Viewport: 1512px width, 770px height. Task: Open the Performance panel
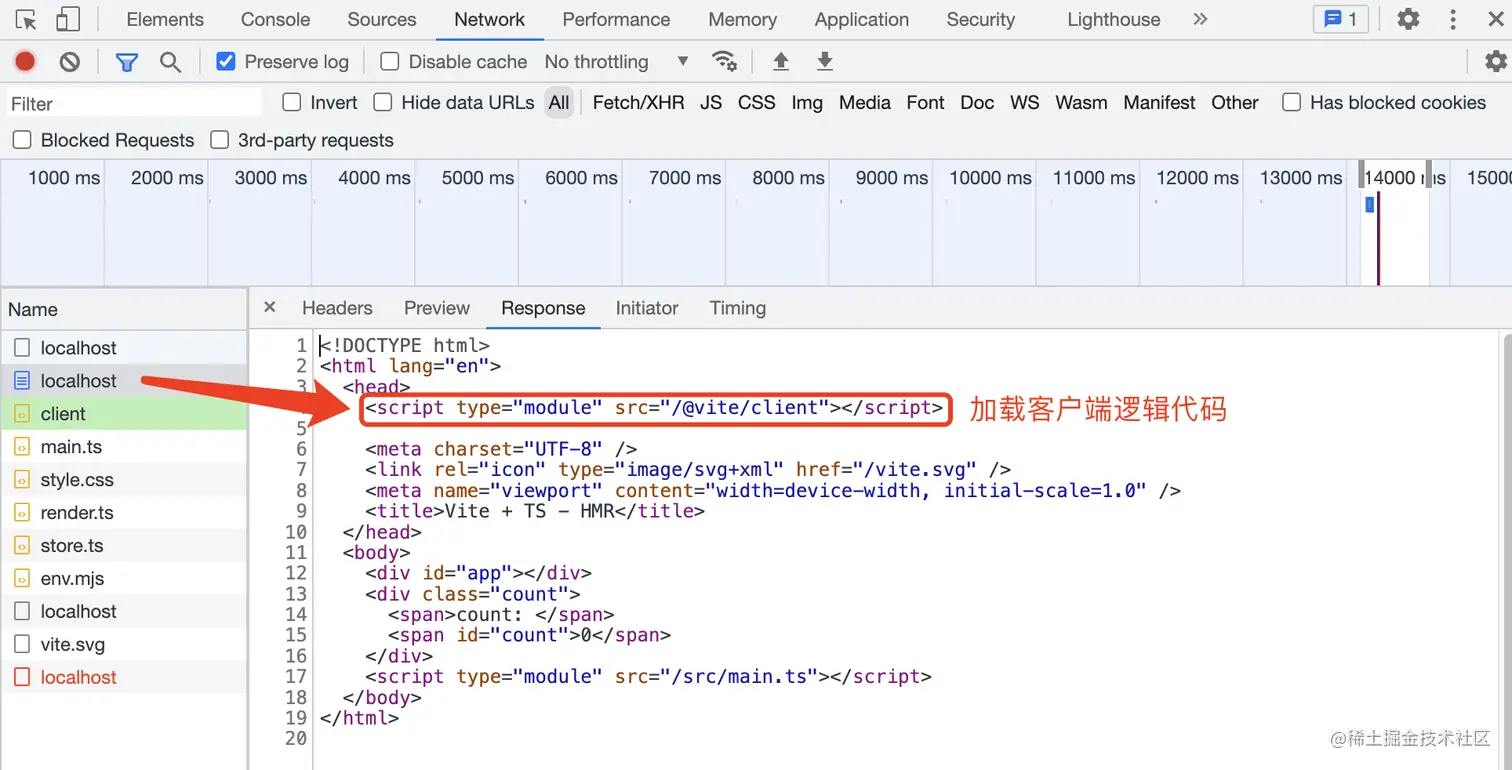pos(617,19)
